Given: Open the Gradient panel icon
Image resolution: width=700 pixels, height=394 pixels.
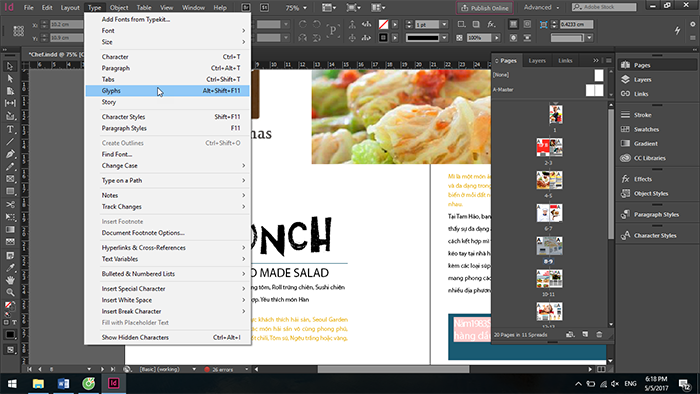Looking at the screenshot, I should click(x=625, y=143).
